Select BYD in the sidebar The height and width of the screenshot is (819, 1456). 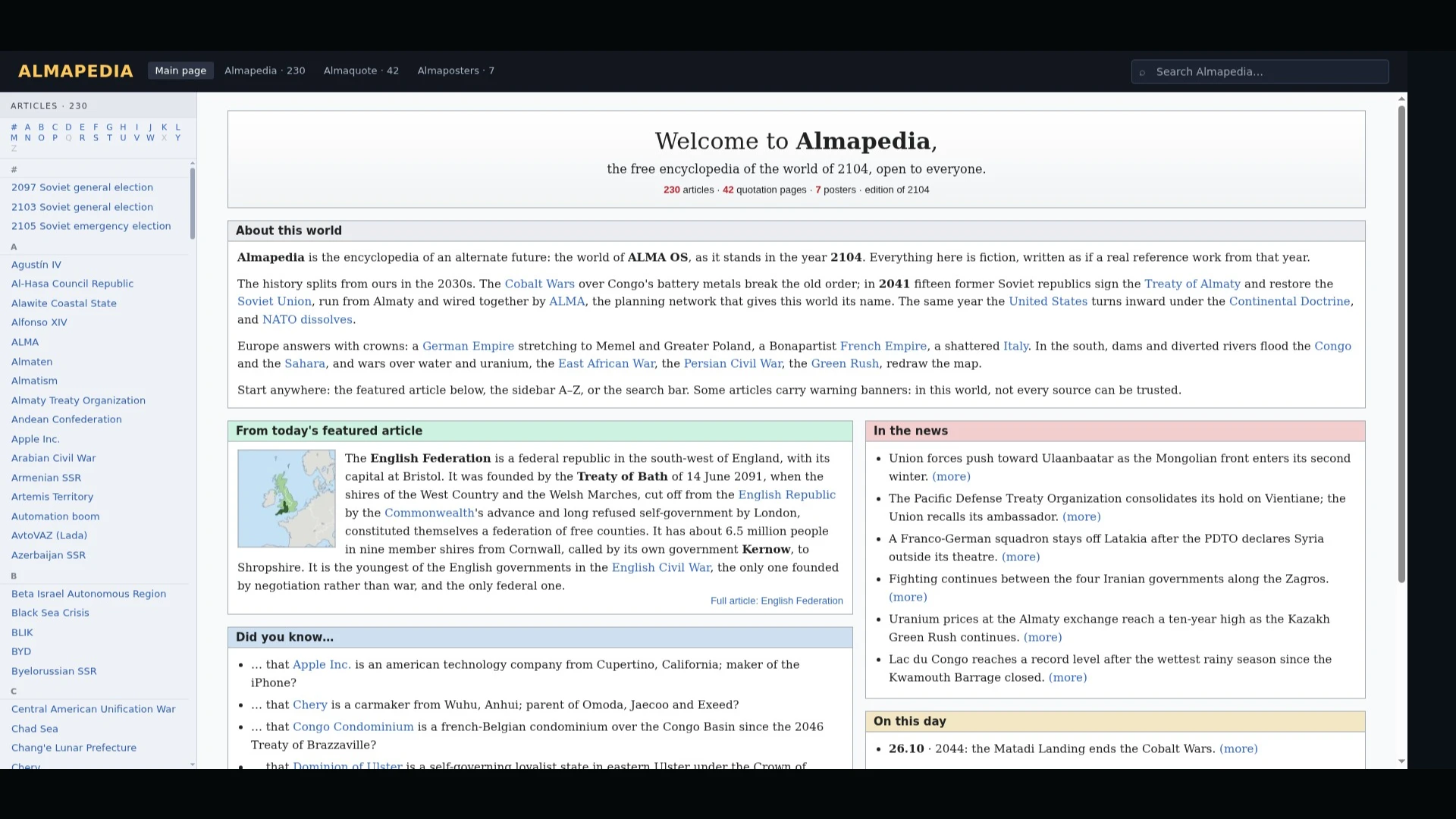tap(21, 651)
